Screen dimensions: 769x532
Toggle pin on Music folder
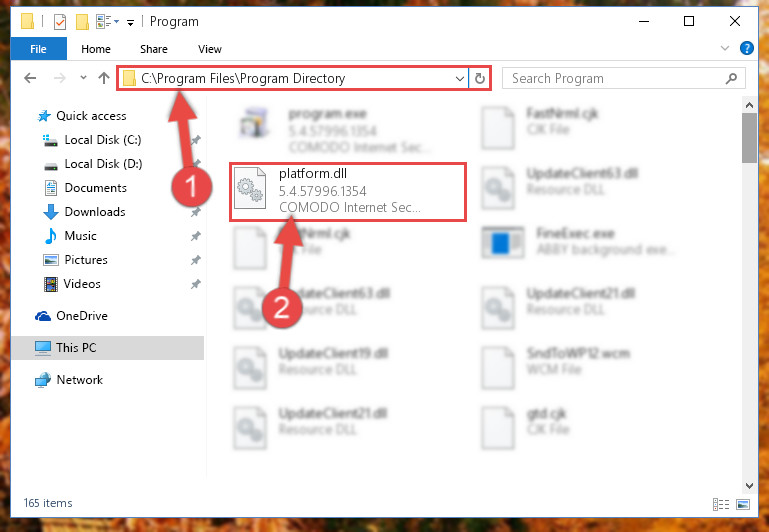(195, 236)
